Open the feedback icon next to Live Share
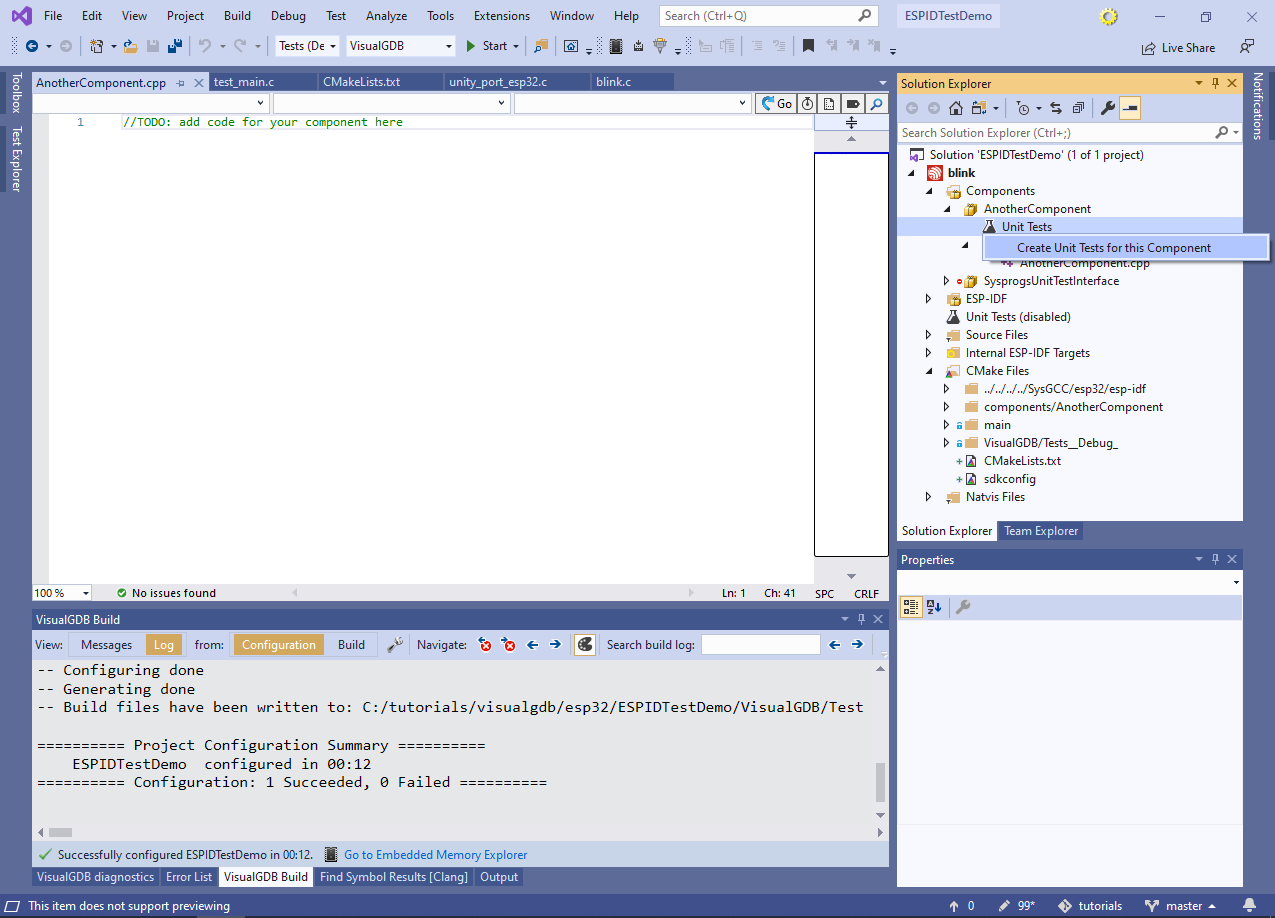Image resolution: width=1275 pixels, height=918 pixels. click(x=1246, y=47)
